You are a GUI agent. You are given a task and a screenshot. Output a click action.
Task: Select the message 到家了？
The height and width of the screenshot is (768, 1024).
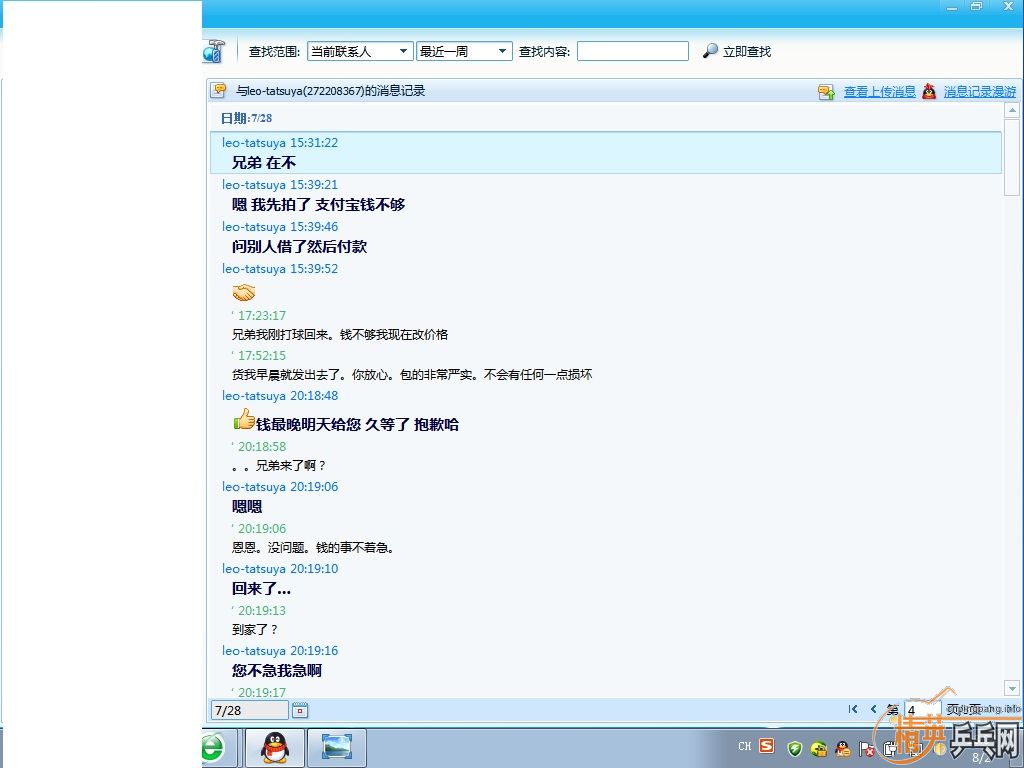coord(255,630)
